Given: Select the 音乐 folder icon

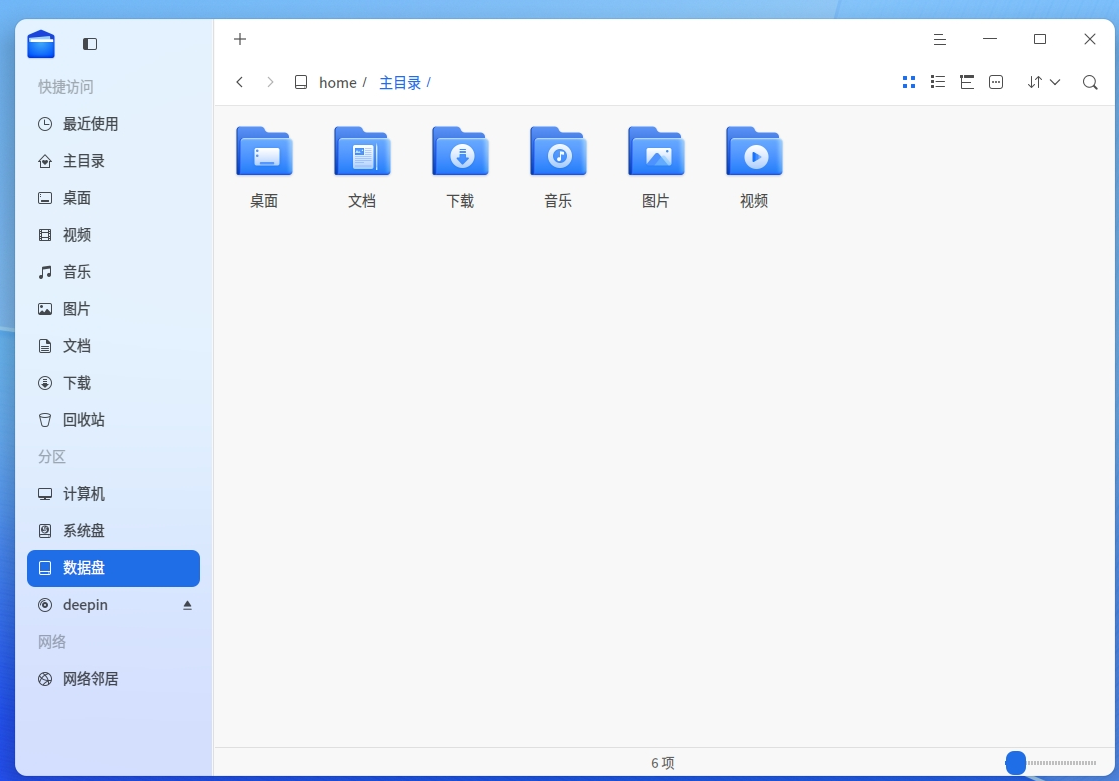Looking at the screenshot, I should click(x=558, y=151).
